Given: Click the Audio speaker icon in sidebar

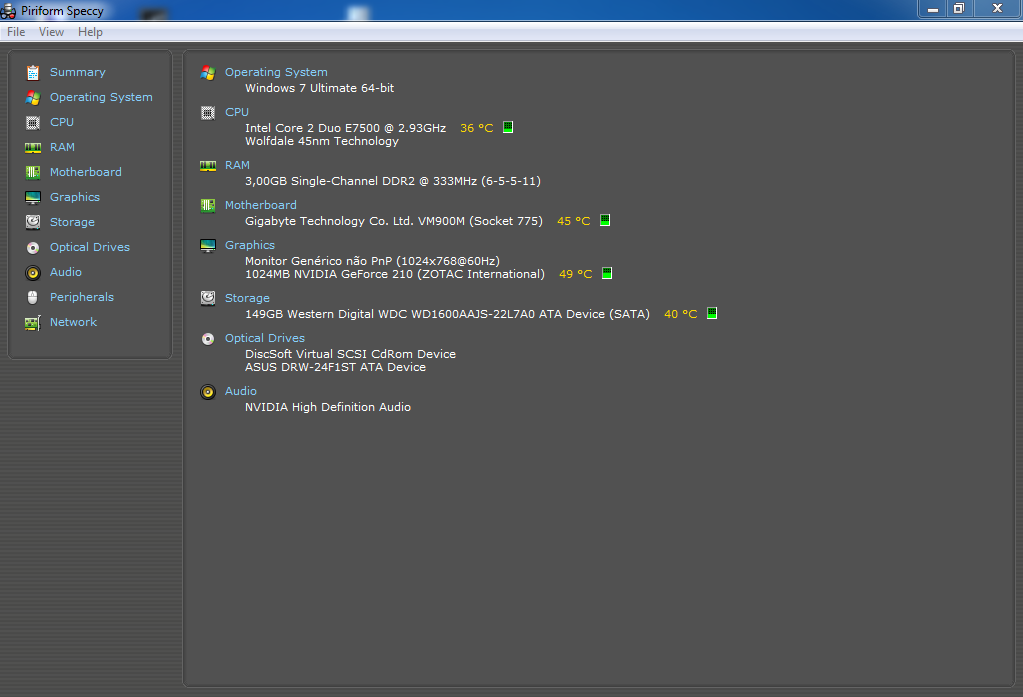Looking at the screenshot, I should pyautogui.click(x=33, y=272).
